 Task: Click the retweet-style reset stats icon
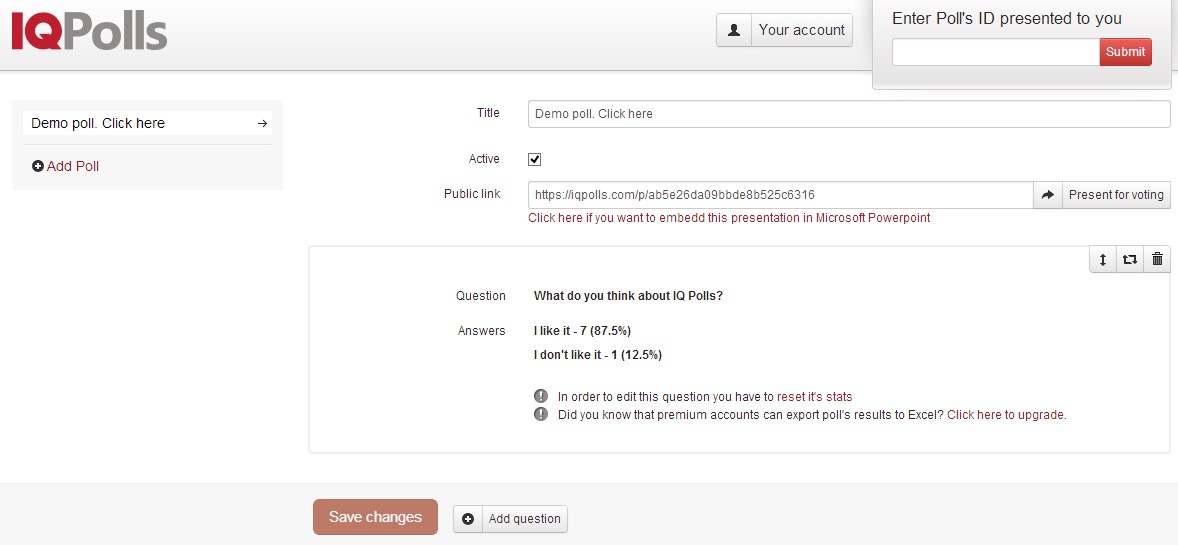point(1130,260)
